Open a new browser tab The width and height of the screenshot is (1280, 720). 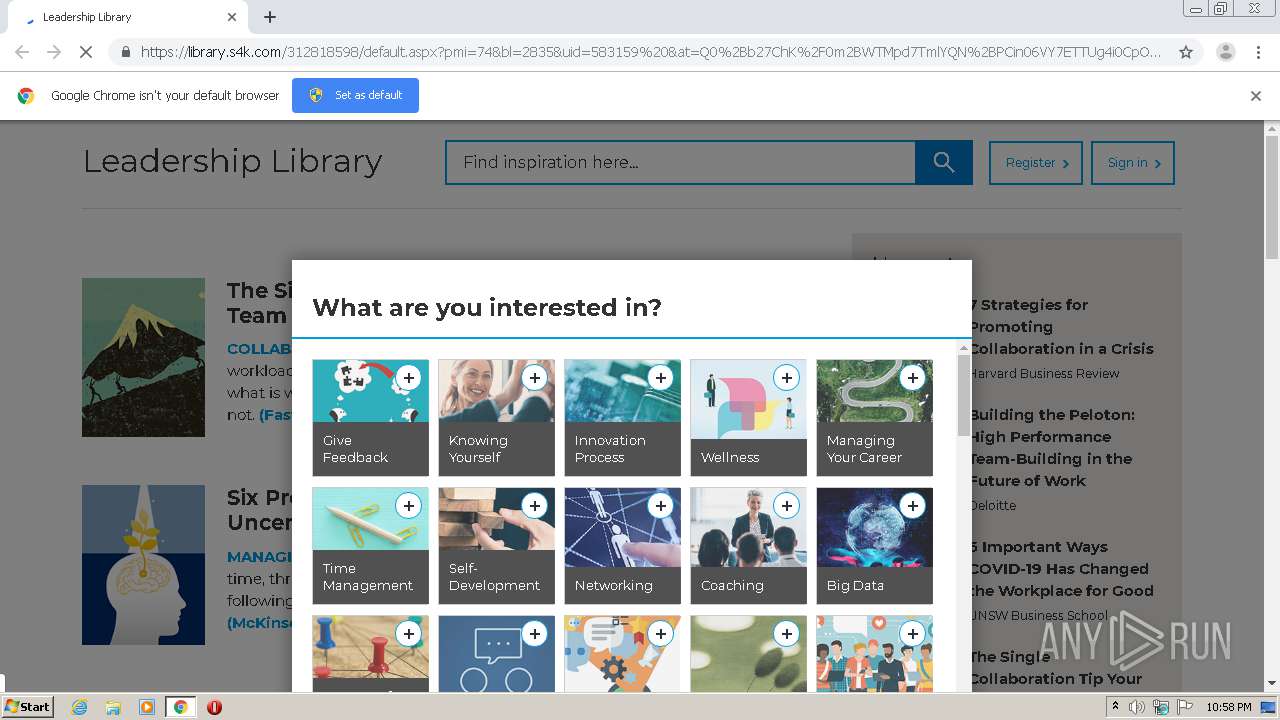[270, 17]
